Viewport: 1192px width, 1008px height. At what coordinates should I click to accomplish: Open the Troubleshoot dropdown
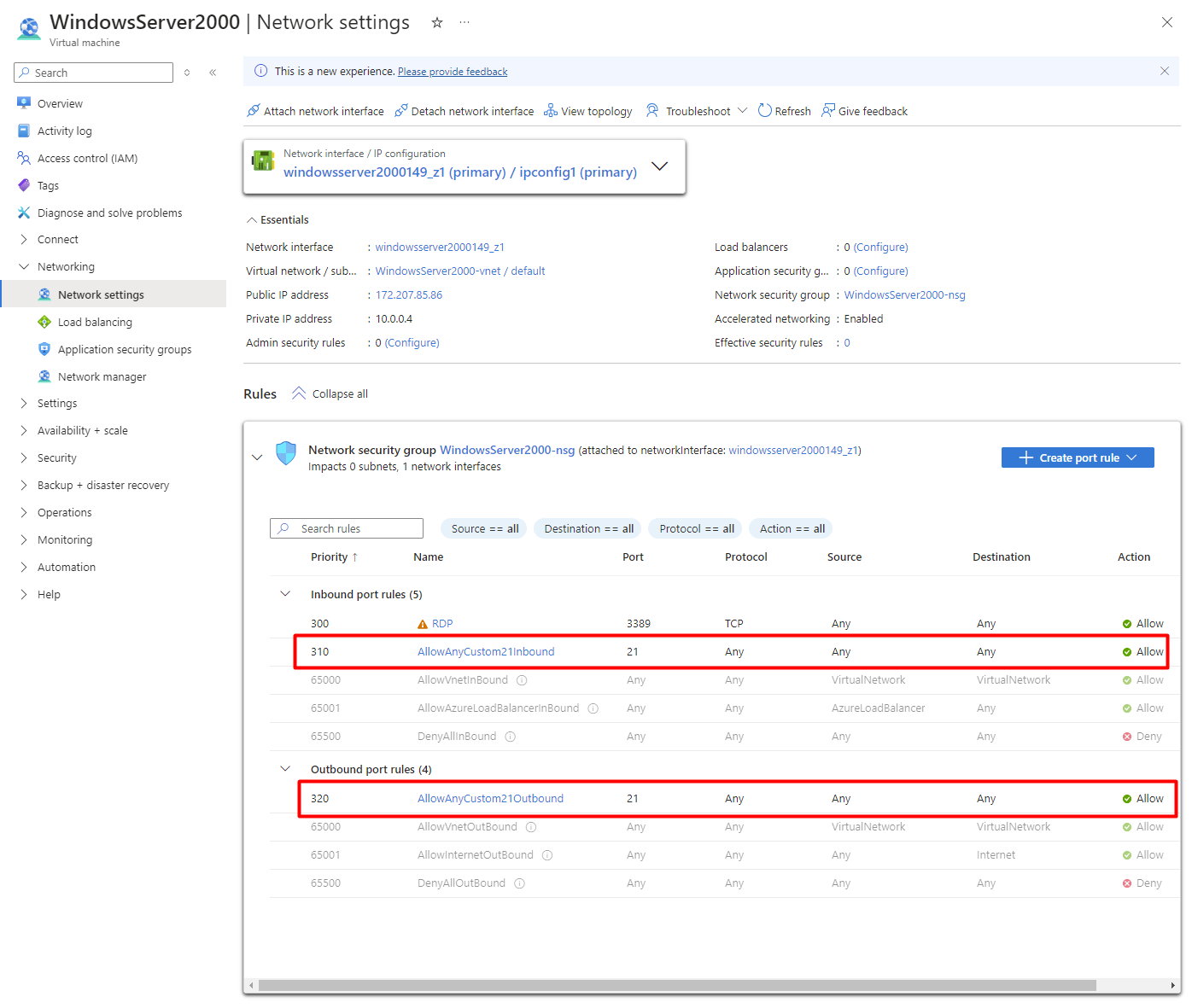697,111
